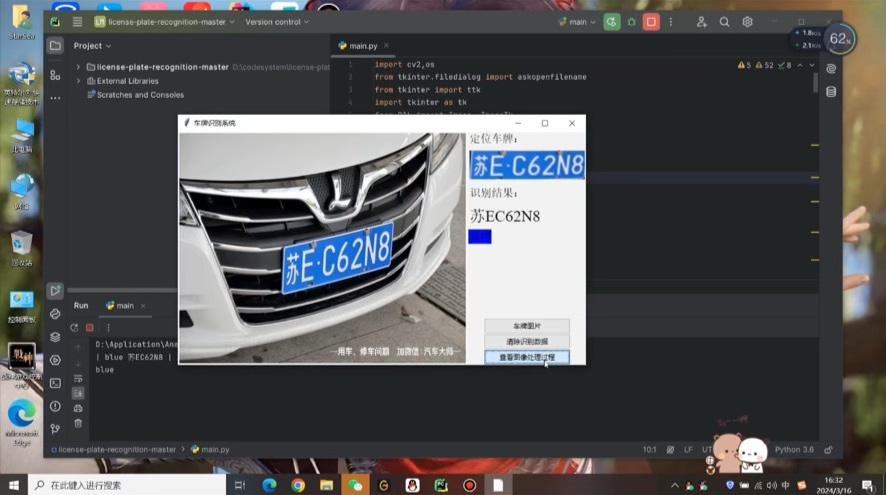The image size is (886, 495).
Task: Open the Project tool window folder icon
Action: tap(55, 46)
